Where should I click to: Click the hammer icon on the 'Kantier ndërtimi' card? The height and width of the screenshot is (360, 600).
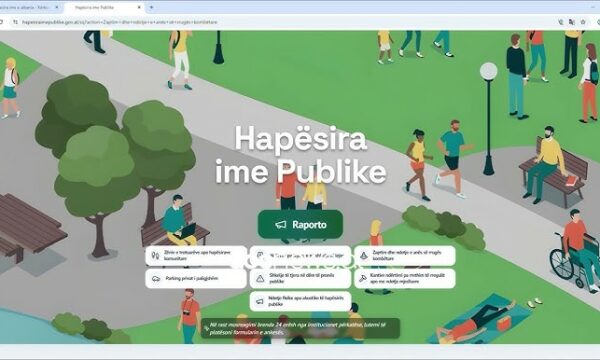click(x=362, y=279)
